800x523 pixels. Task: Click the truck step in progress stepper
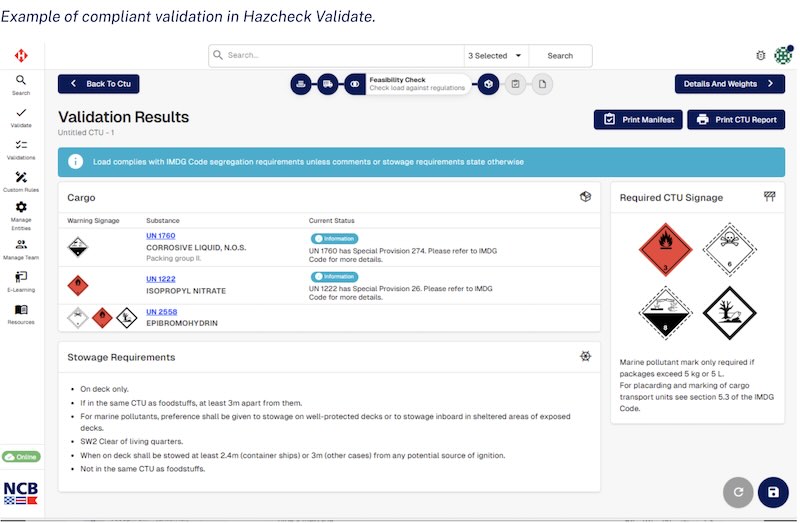coord(327,85)
